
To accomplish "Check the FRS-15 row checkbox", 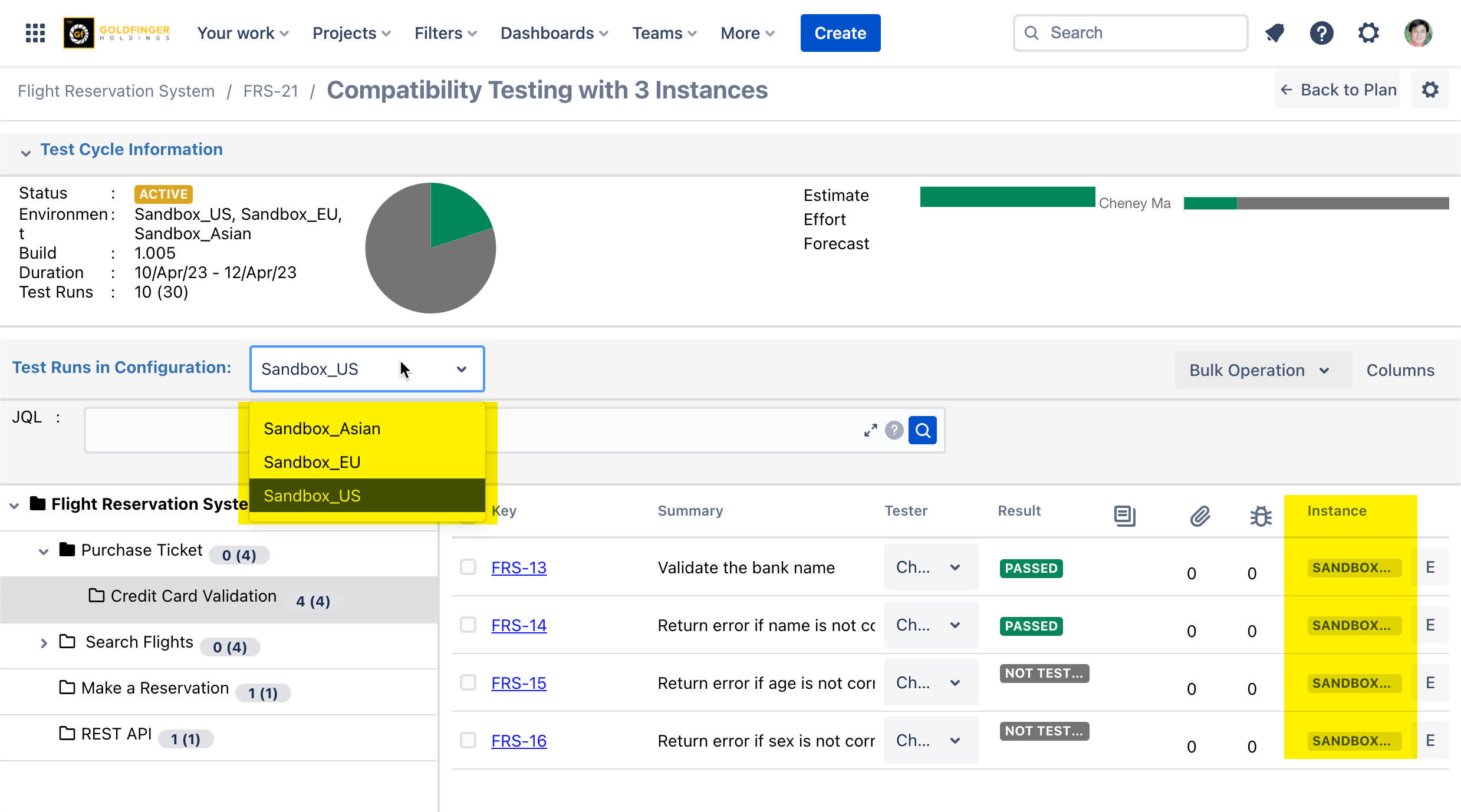I will click(x=468, y=682).
